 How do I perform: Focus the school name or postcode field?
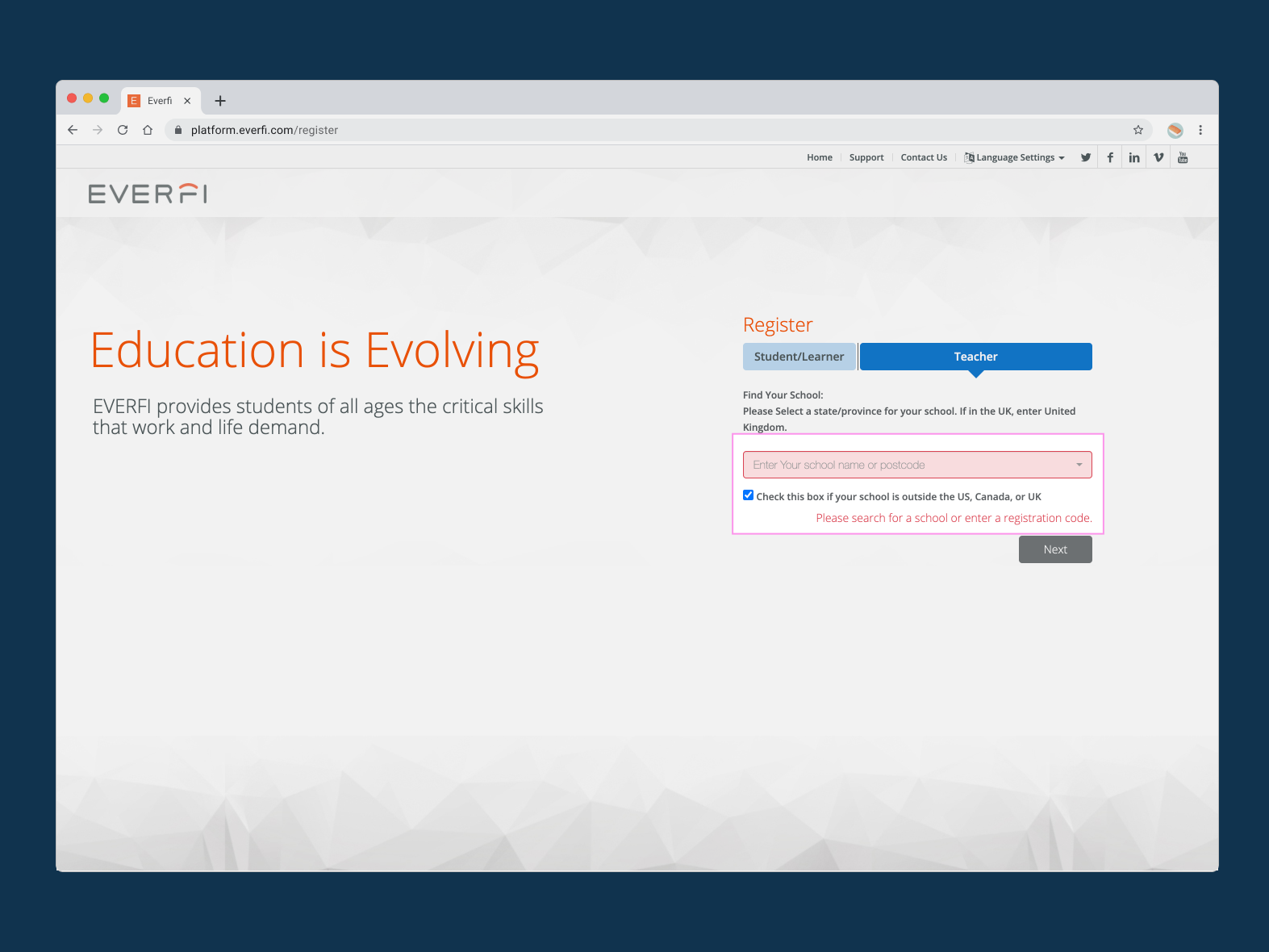(917, 465)
